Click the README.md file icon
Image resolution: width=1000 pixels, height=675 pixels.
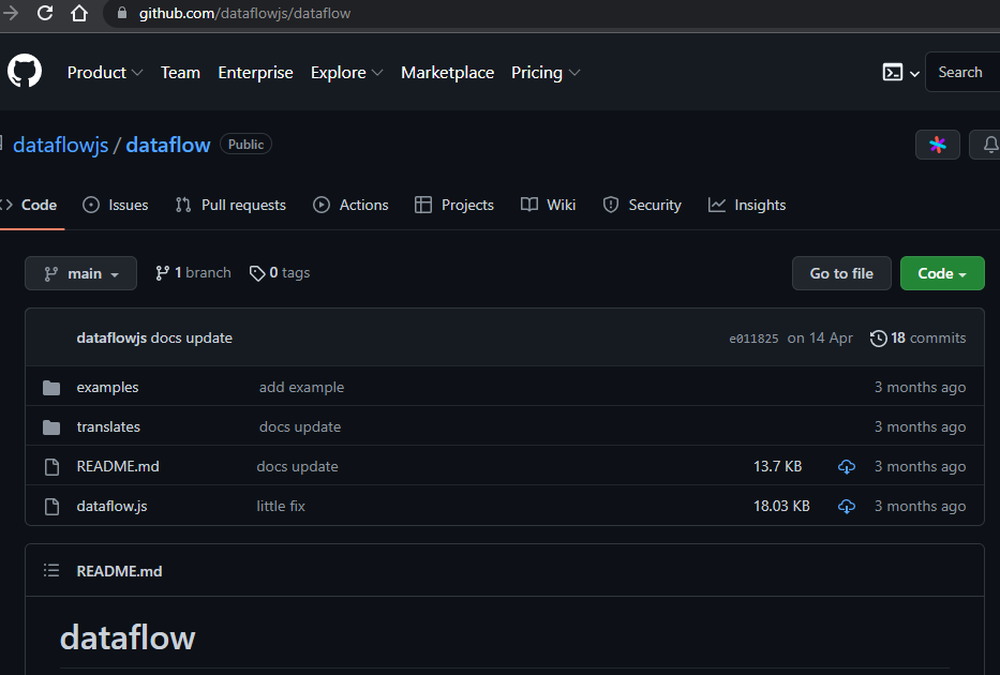pyautogui.click(x=52, y=467)
